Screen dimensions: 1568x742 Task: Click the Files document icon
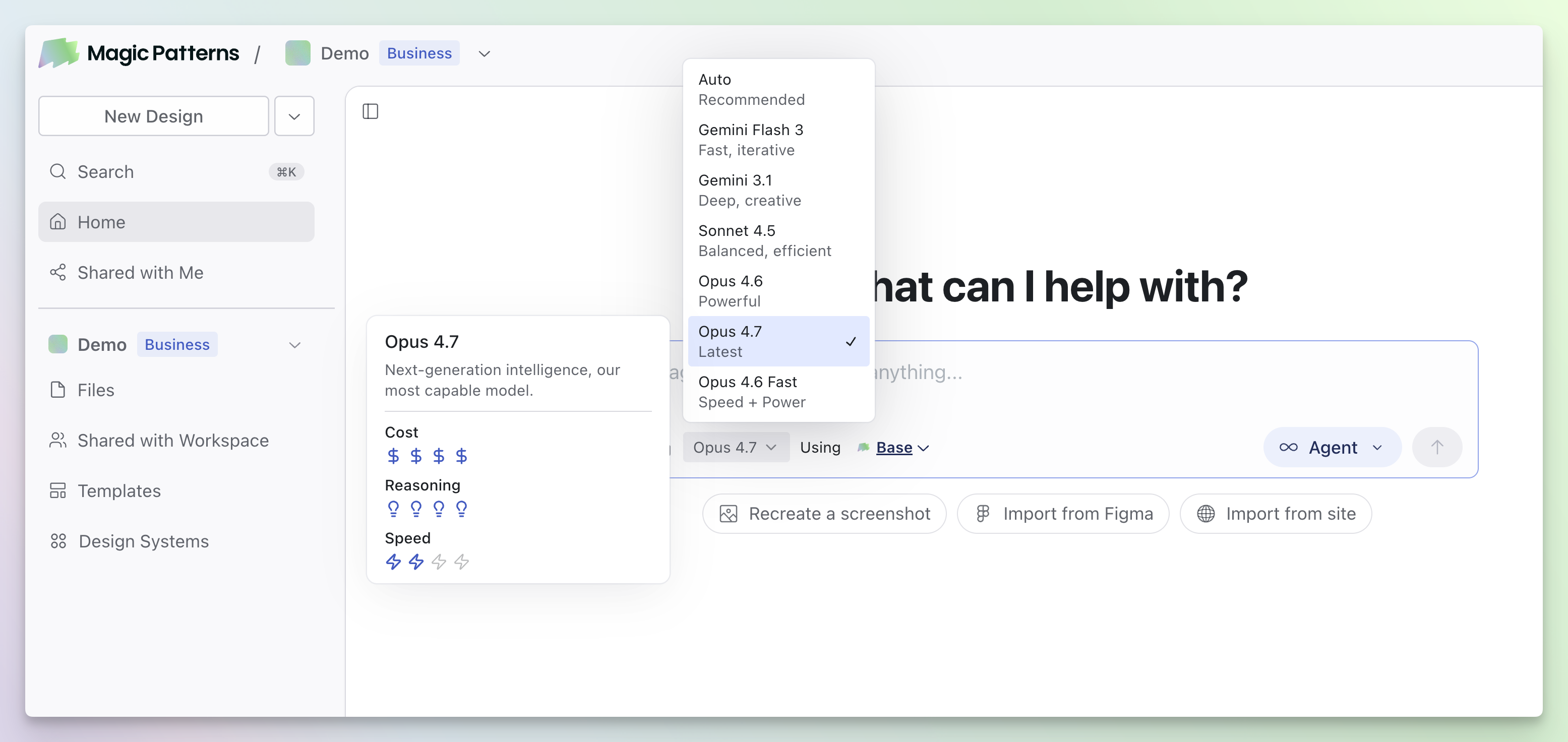(x=58, y=390)
